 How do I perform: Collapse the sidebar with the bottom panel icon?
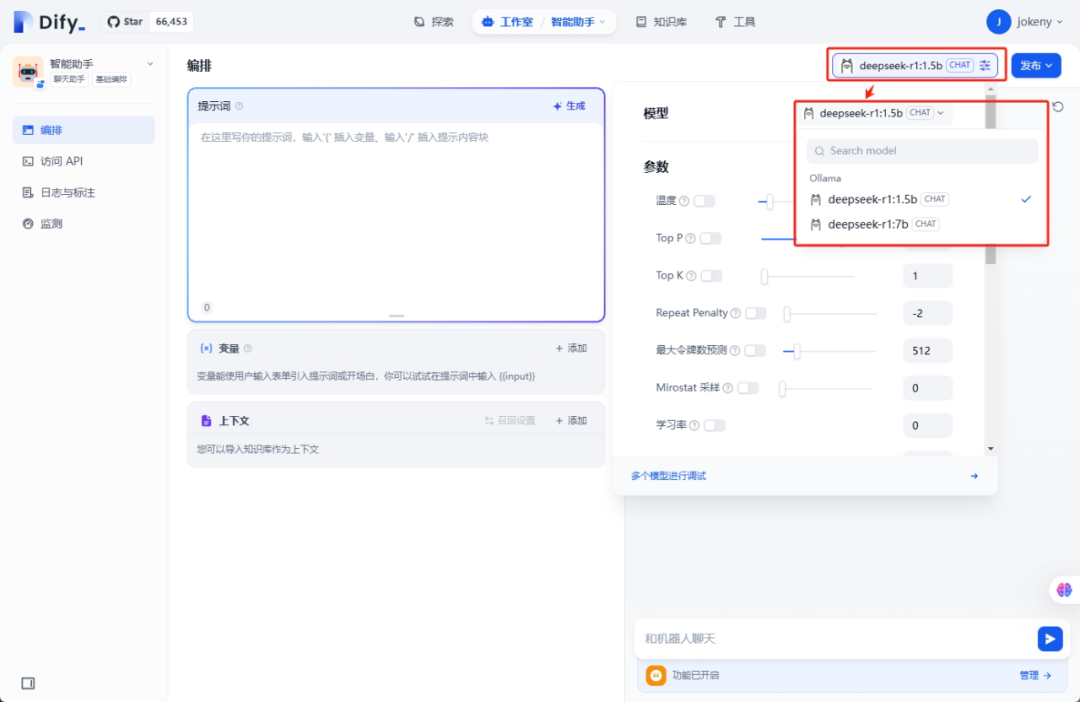[x=28, y=683]
